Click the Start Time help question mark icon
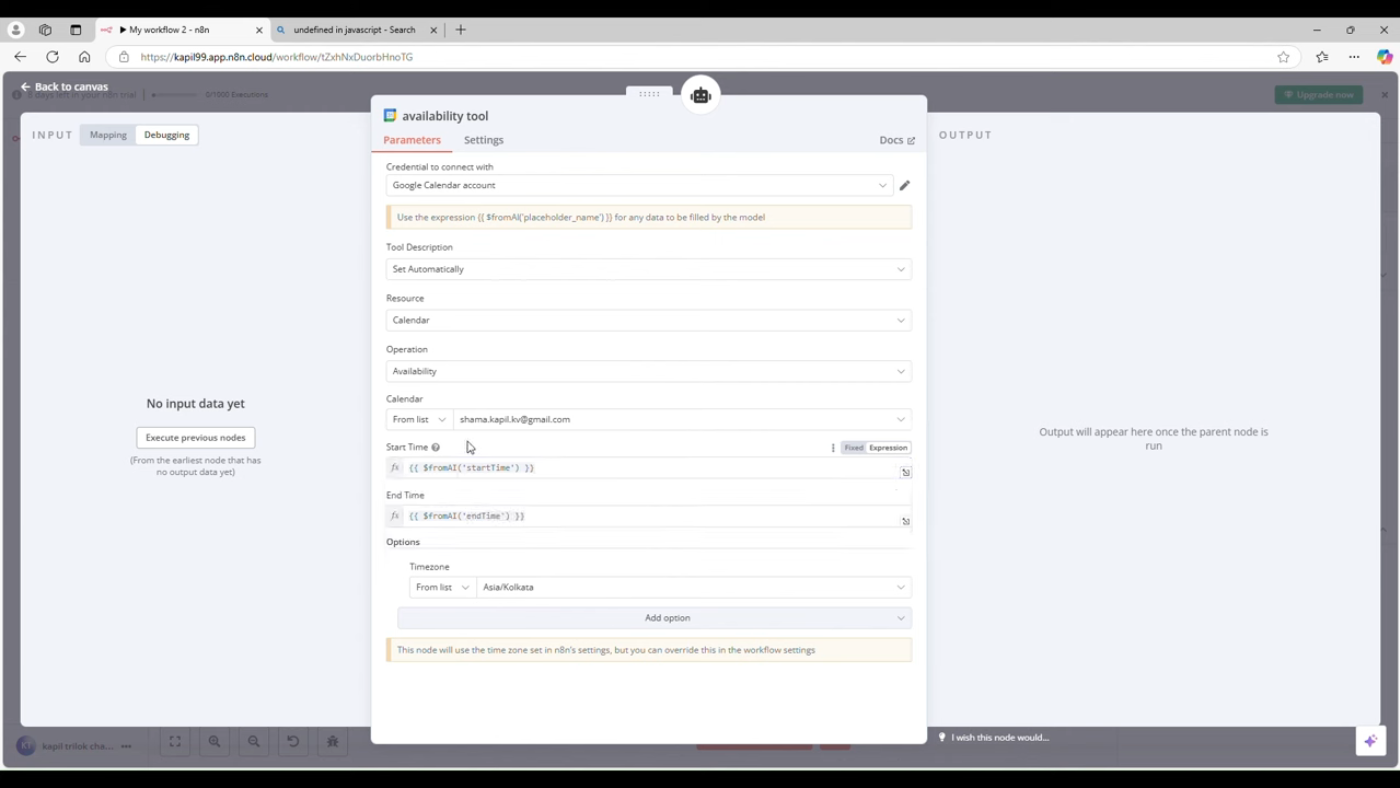Image resolution: width=1400 pixels, height=788 pixels. pos(436,447)
